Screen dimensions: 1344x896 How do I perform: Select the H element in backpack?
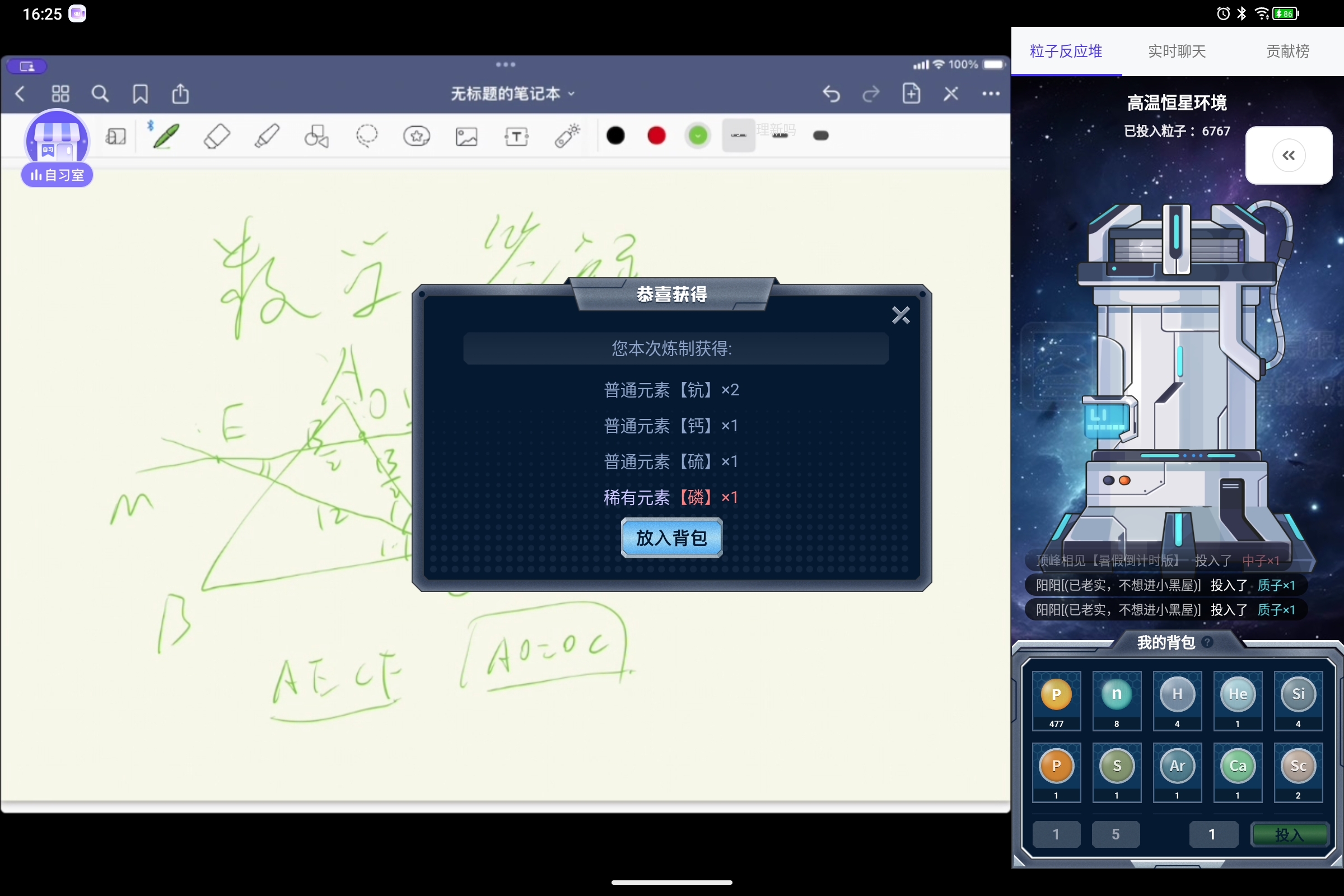pyautogui.click(x=1177, y=701)
